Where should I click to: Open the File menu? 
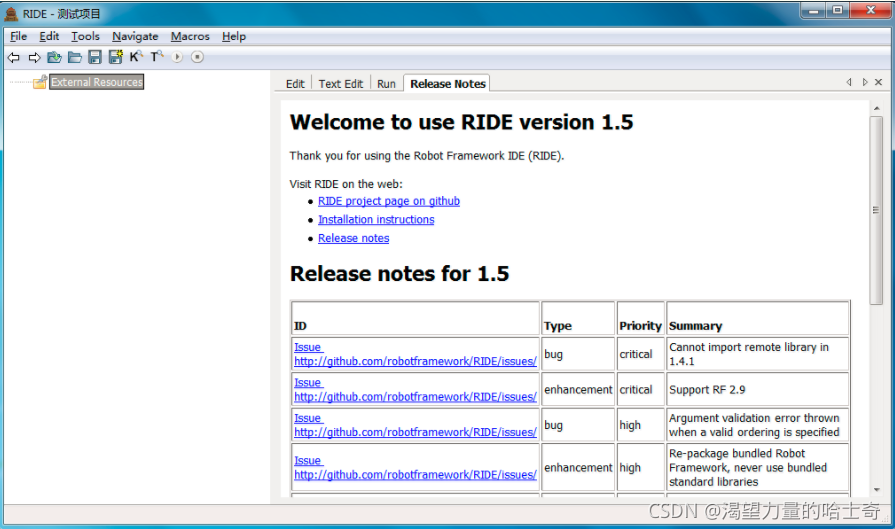tap(18, 37)
